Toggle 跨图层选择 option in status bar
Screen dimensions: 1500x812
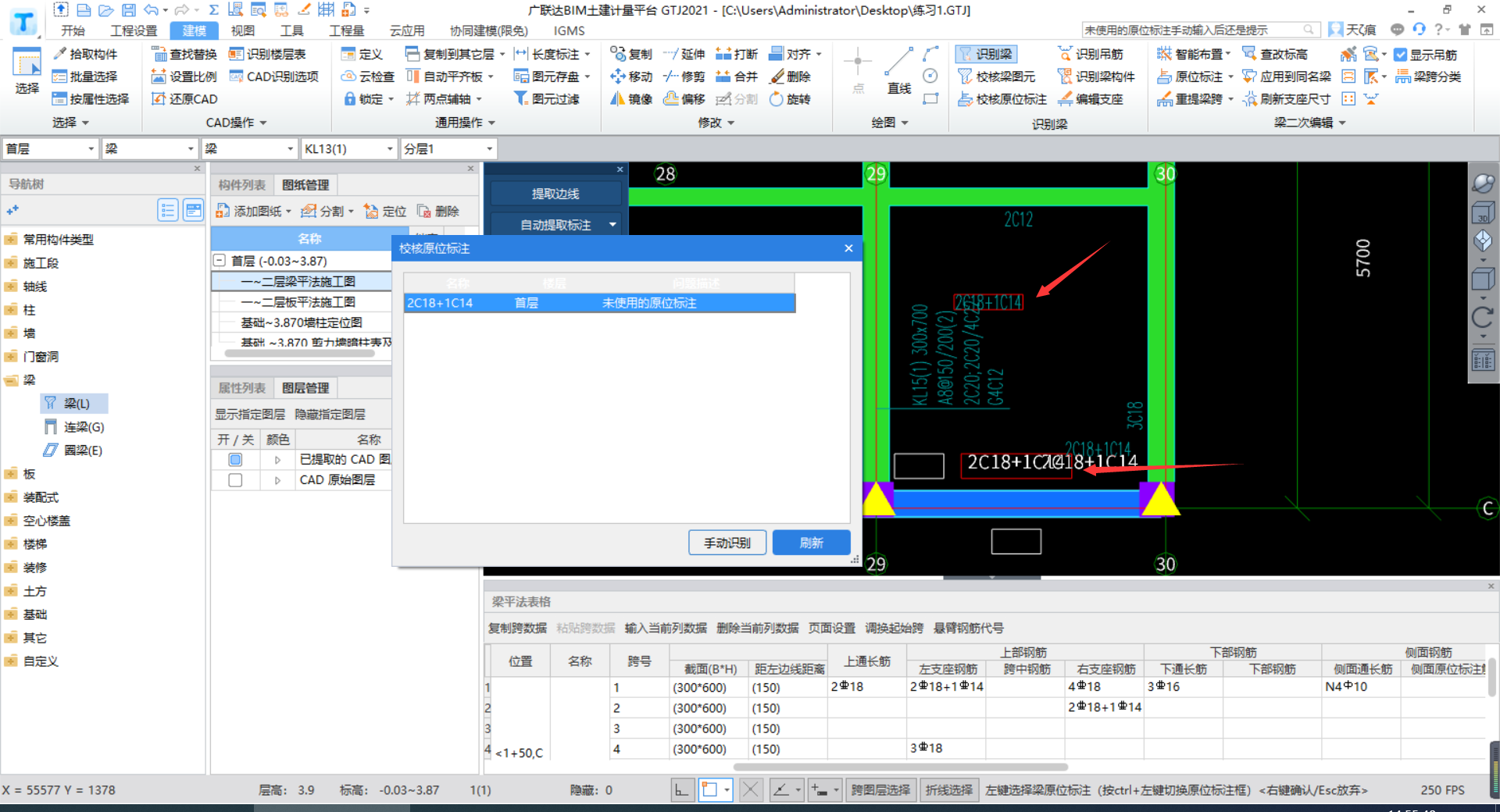point(880,790)
